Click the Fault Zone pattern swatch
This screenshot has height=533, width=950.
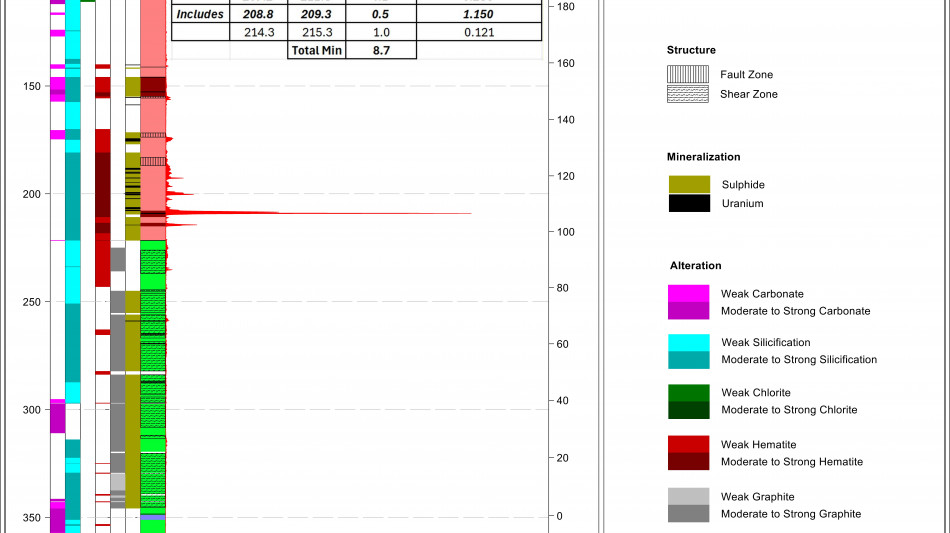click(688, 75)
